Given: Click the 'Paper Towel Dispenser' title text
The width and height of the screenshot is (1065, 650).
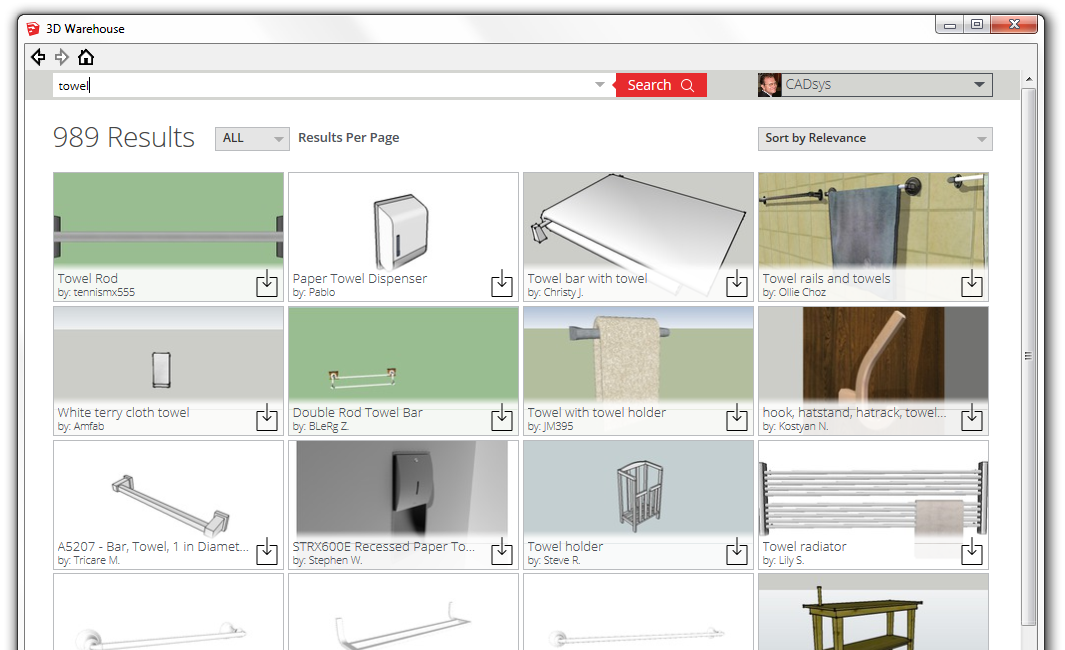Looking at the screenshot, I should click(x=360, y=278).
